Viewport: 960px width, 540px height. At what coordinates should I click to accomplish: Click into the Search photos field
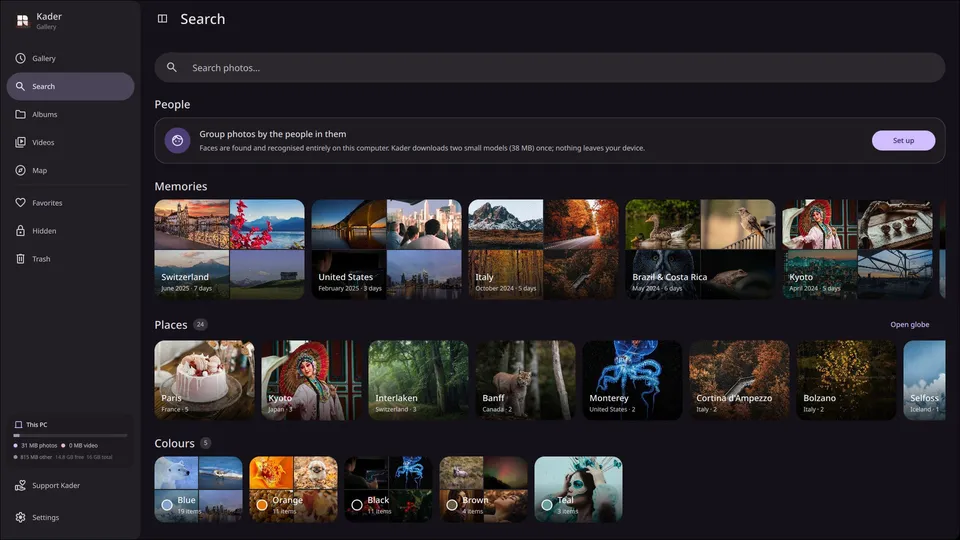[x=549, y=67]
